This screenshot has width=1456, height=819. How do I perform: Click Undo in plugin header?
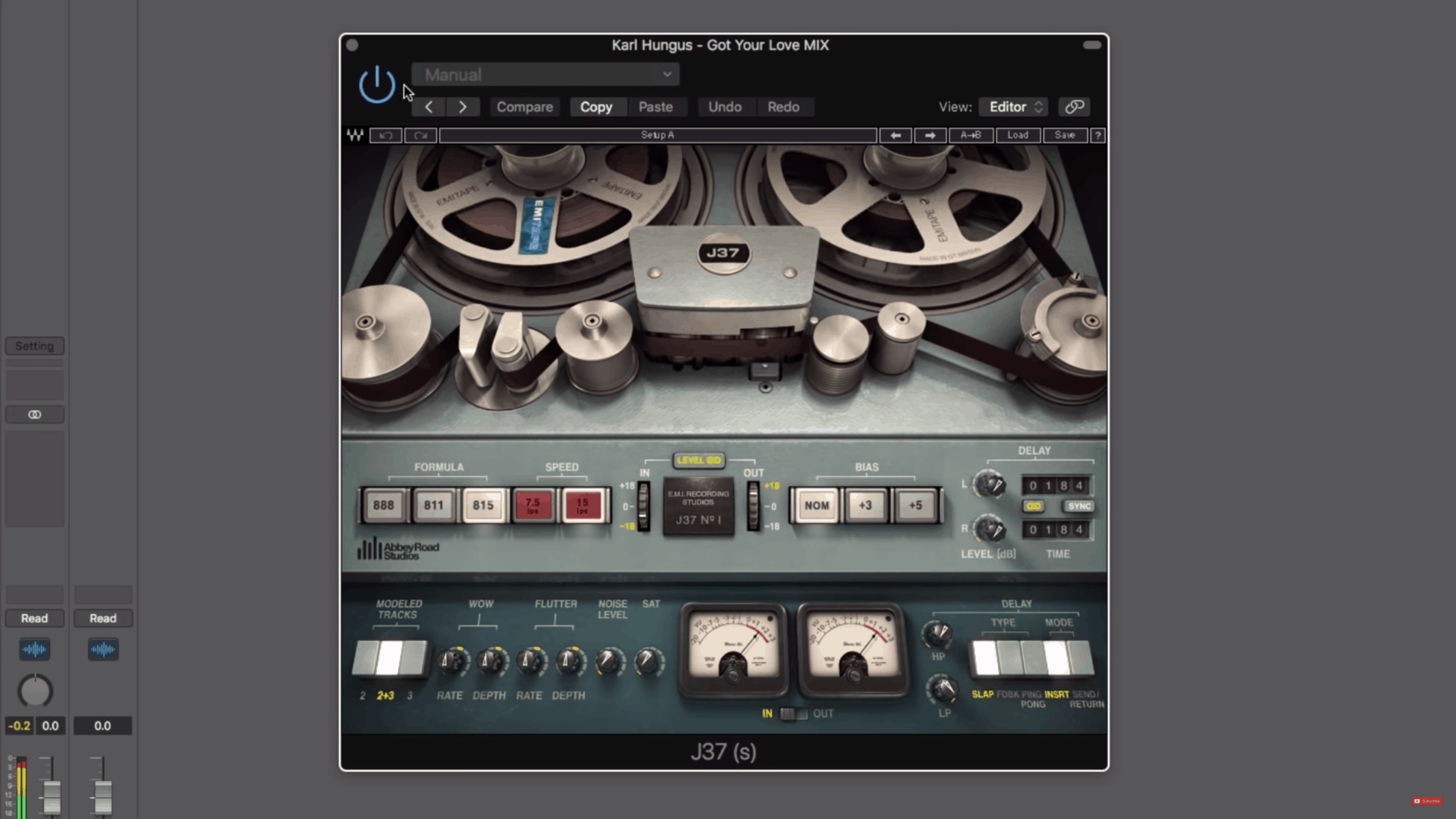click(x=724, y=107)
